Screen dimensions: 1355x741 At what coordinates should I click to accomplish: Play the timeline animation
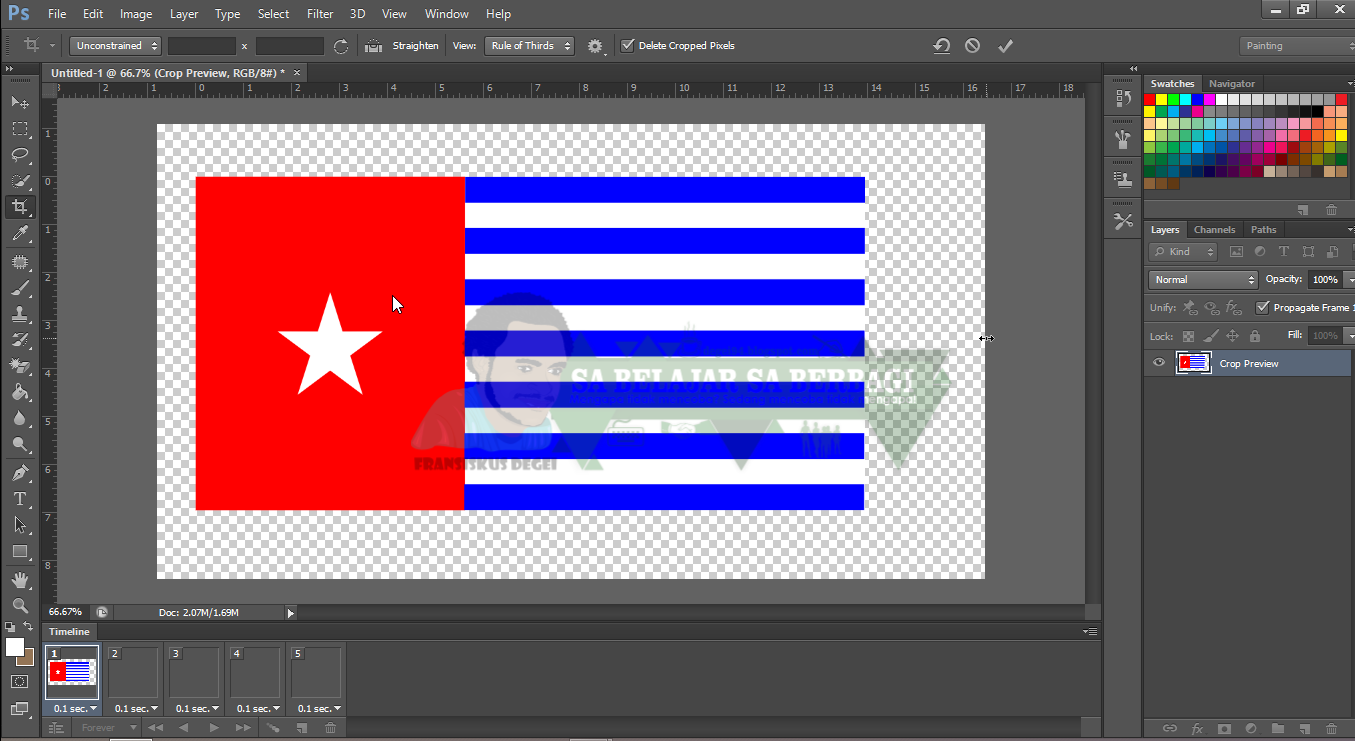click(214, 728)
